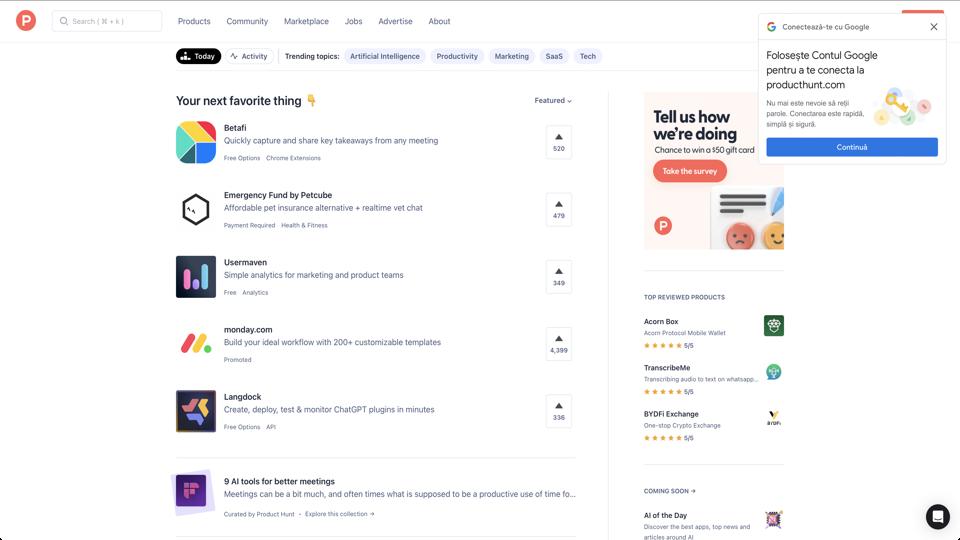Upvote the Betafi product

[559, 142]
